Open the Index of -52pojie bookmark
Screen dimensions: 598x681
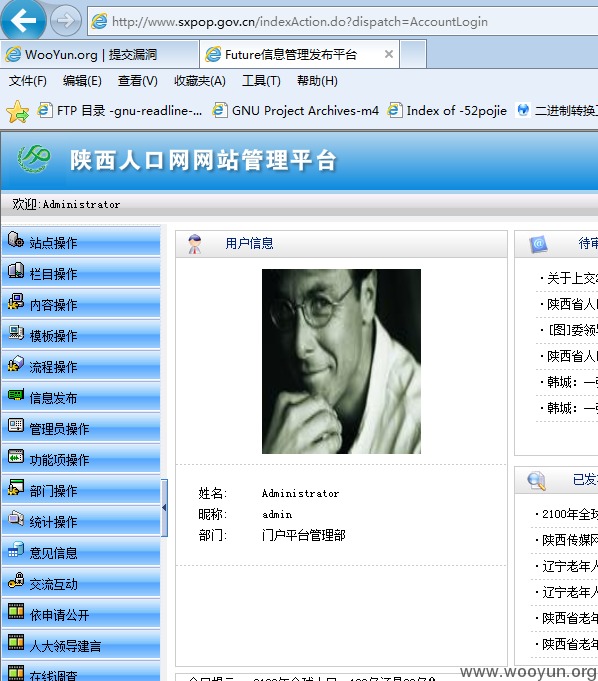point(447,111)
